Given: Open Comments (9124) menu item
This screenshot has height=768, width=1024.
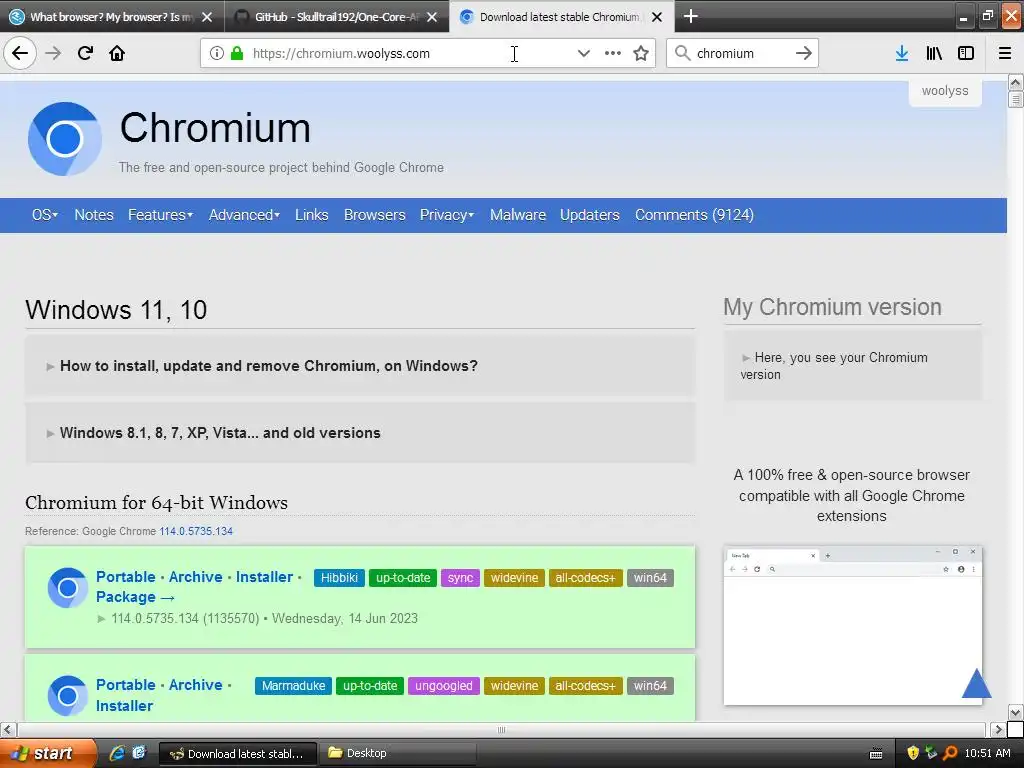Looking at the screenshot, I should click(694, 215).
